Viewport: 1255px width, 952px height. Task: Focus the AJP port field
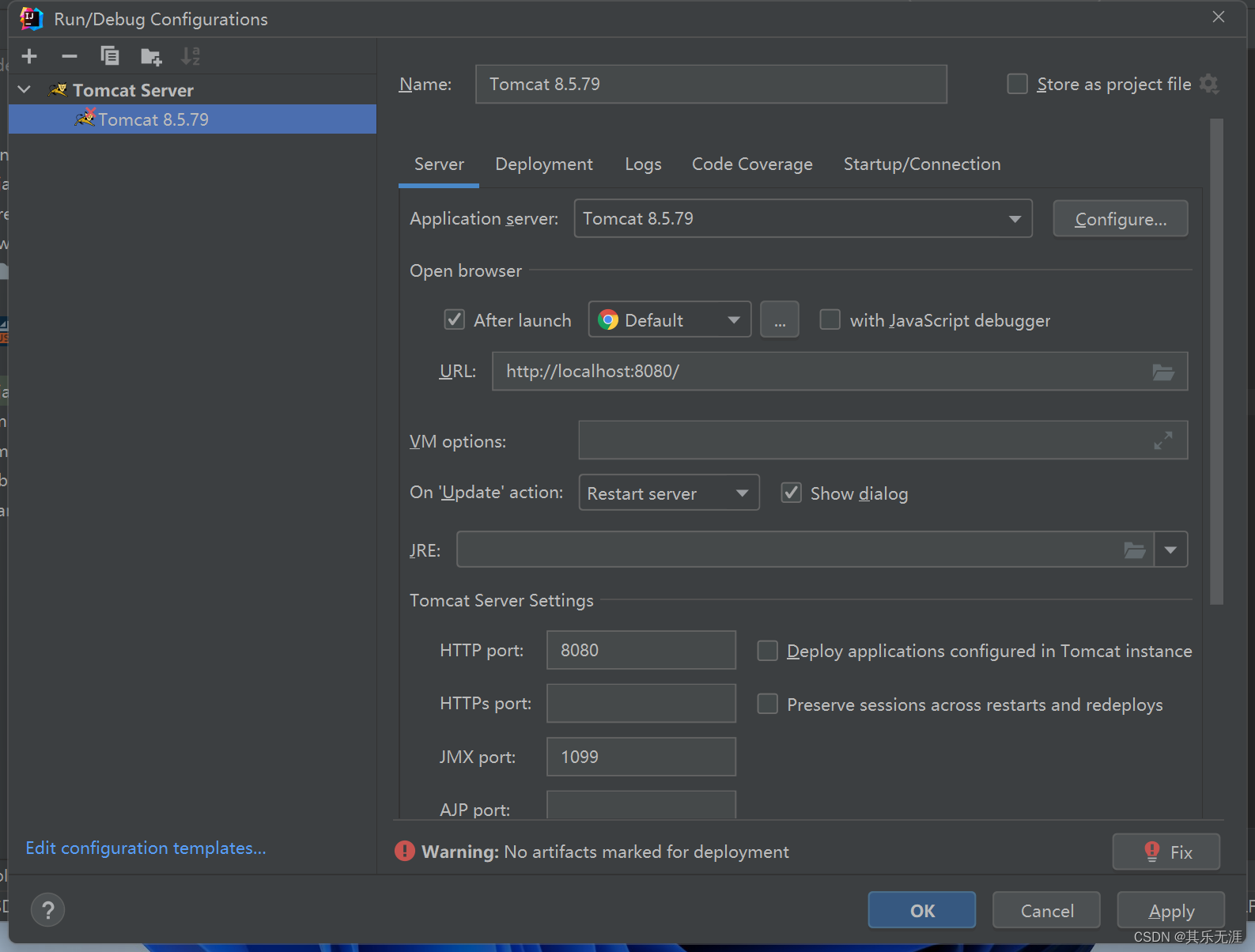(x=641, y=805)
